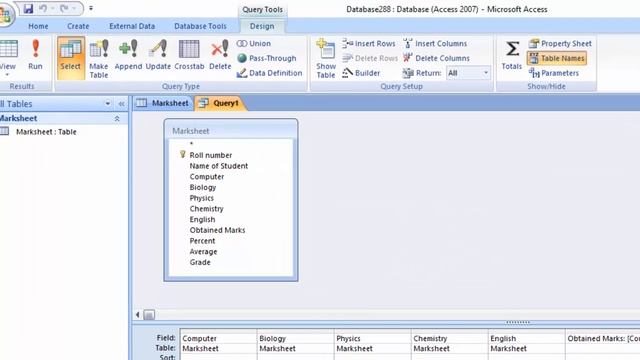The height and width of the screenshot is (360, 640).
Task: Toggle the Property Sheet pane
Action: click(560, 43)
